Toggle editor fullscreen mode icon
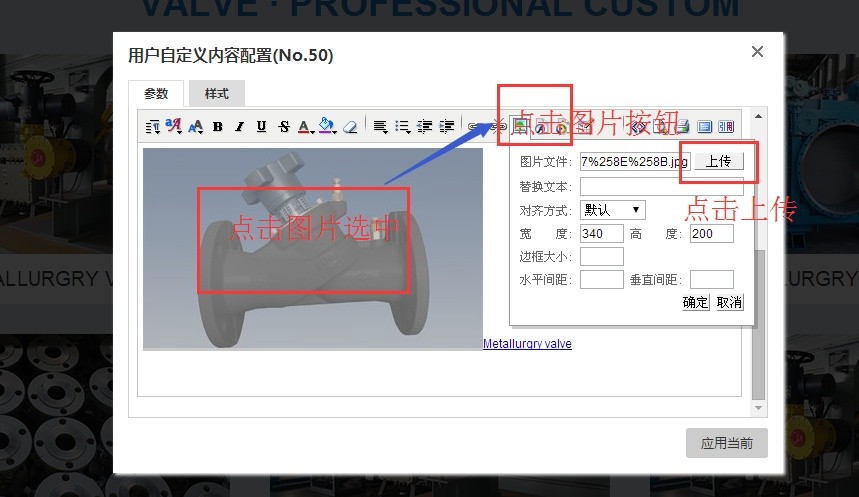Screen dimensions: 859x497 [x=705, y=127]
